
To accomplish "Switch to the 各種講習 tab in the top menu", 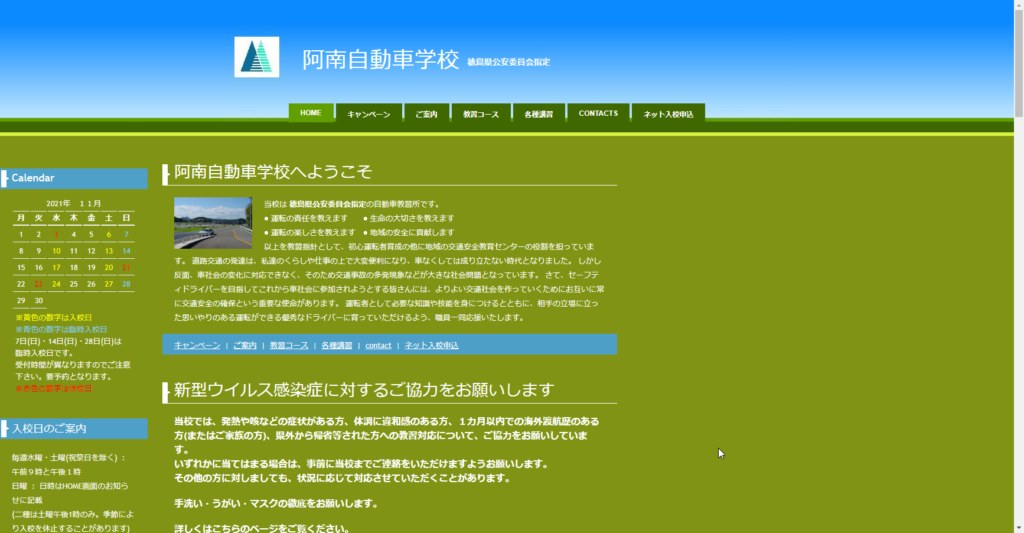I will point(538,114).
